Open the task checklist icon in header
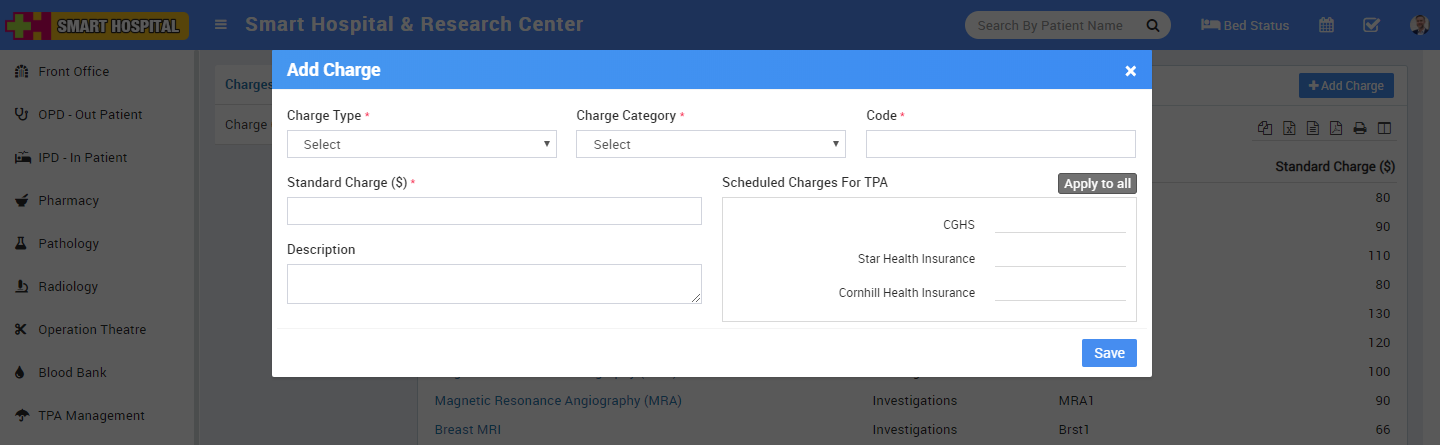The image size is (1440, 445). [x=1371, y=25]
